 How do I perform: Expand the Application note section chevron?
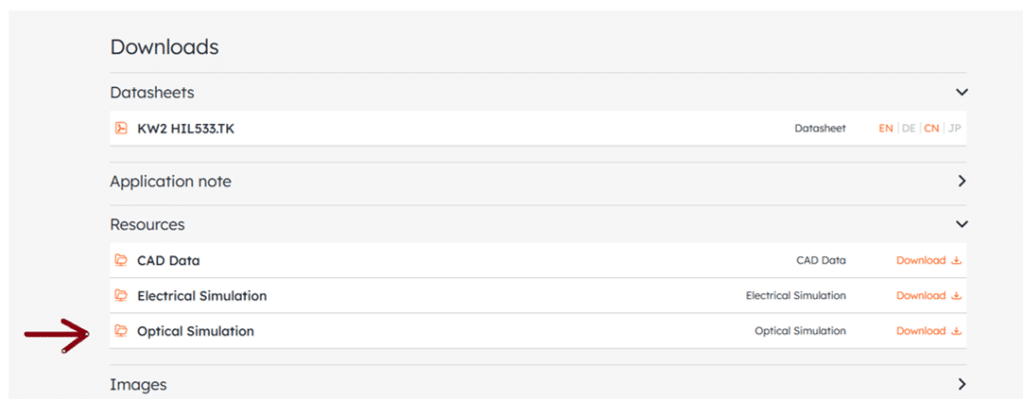click(x=961, y=181)
